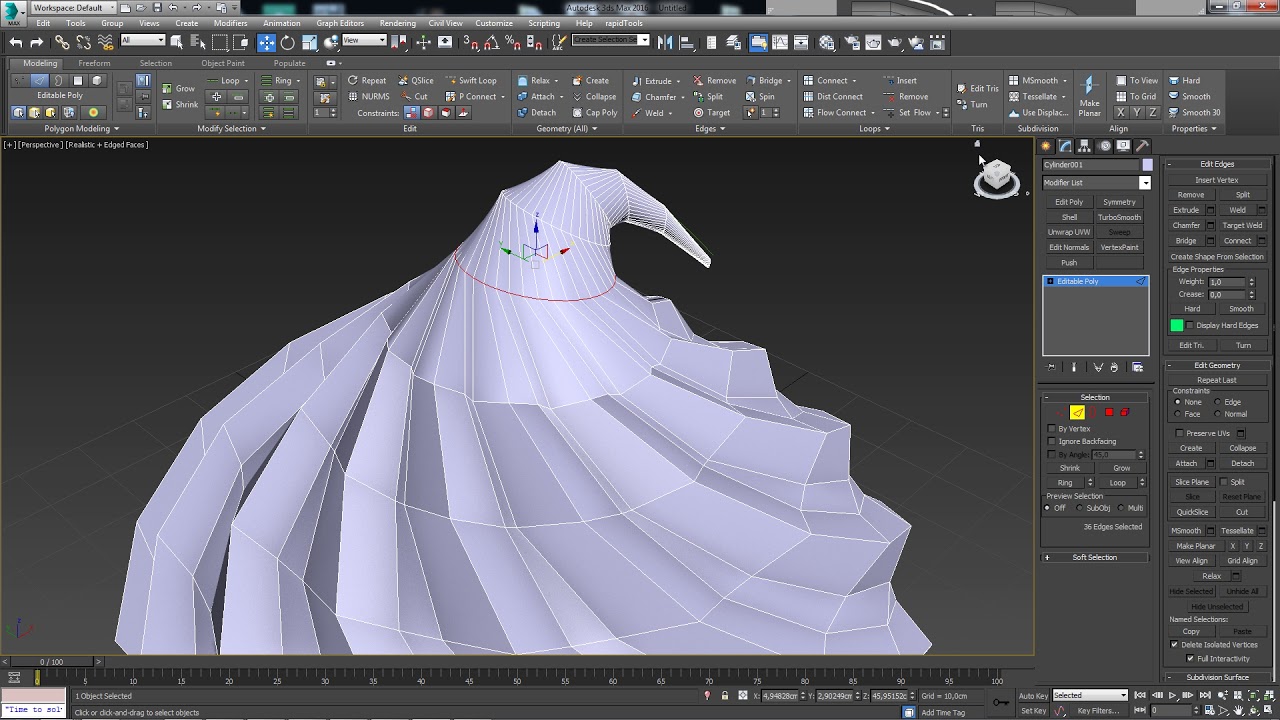Click the ViewCube in the viewport
The image size is (1280, 720).
[996, 178]
